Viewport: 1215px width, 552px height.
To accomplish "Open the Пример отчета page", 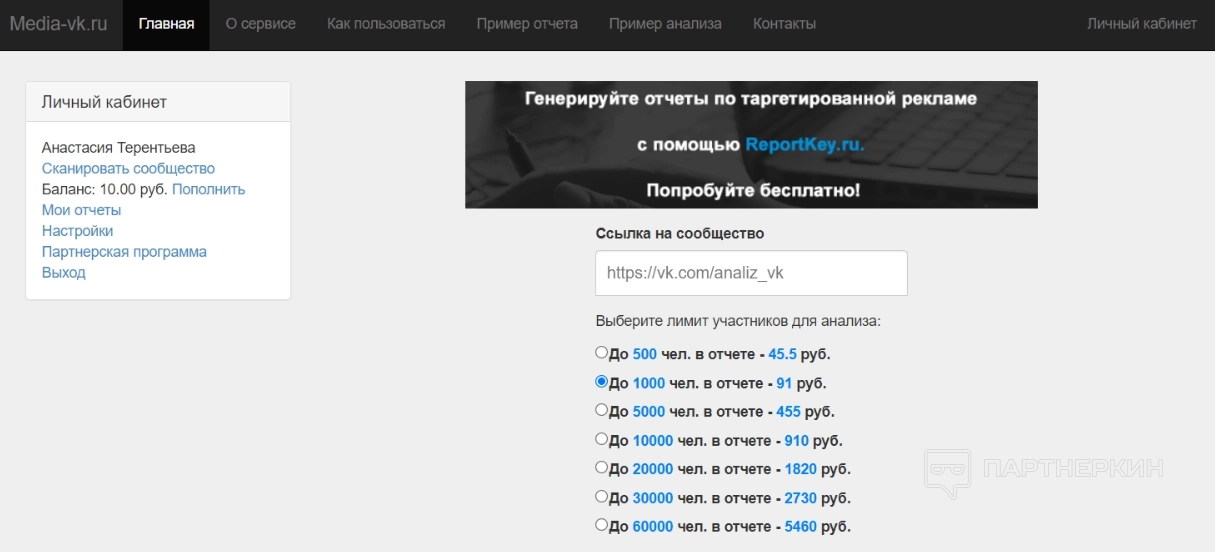I will [527, 24].
